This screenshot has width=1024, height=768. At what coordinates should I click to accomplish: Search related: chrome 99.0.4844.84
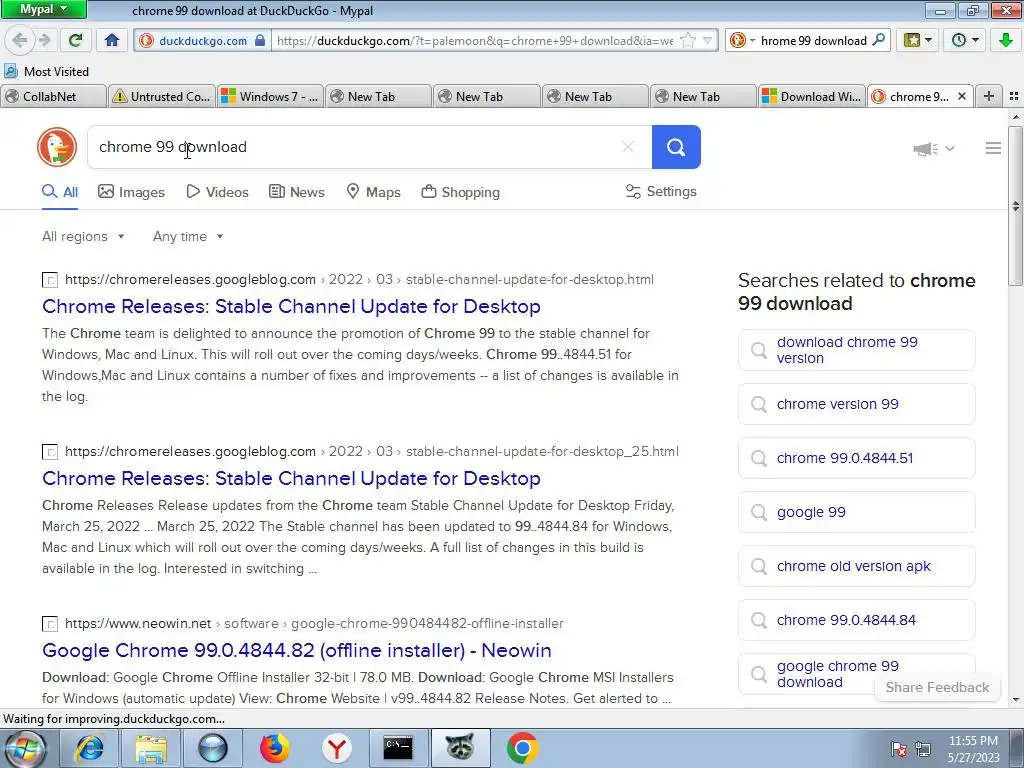[x=857, y=620]
